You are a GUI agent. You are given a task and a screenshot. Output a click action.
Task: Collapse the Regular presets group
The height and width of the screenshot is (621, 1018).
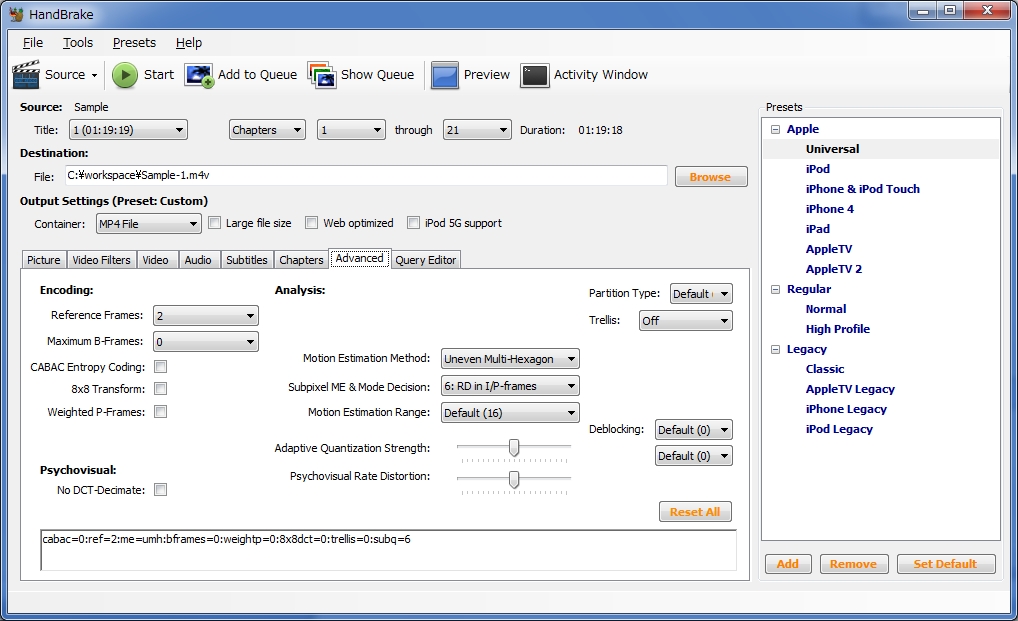[x=775, y=289]
